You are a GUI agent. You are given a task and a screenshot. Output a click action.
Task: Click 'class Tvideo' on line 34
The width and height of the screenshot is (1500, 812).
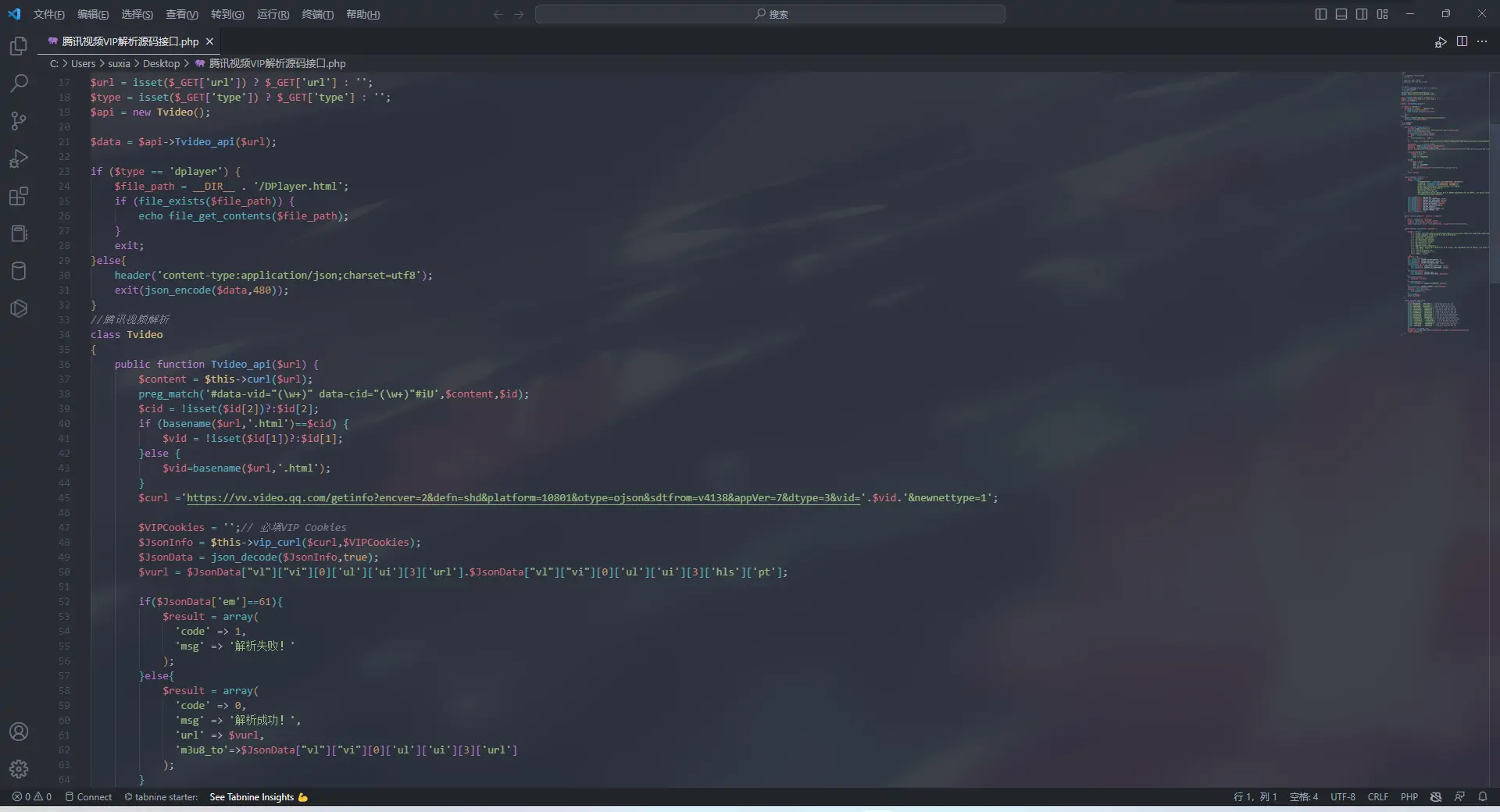127,334
